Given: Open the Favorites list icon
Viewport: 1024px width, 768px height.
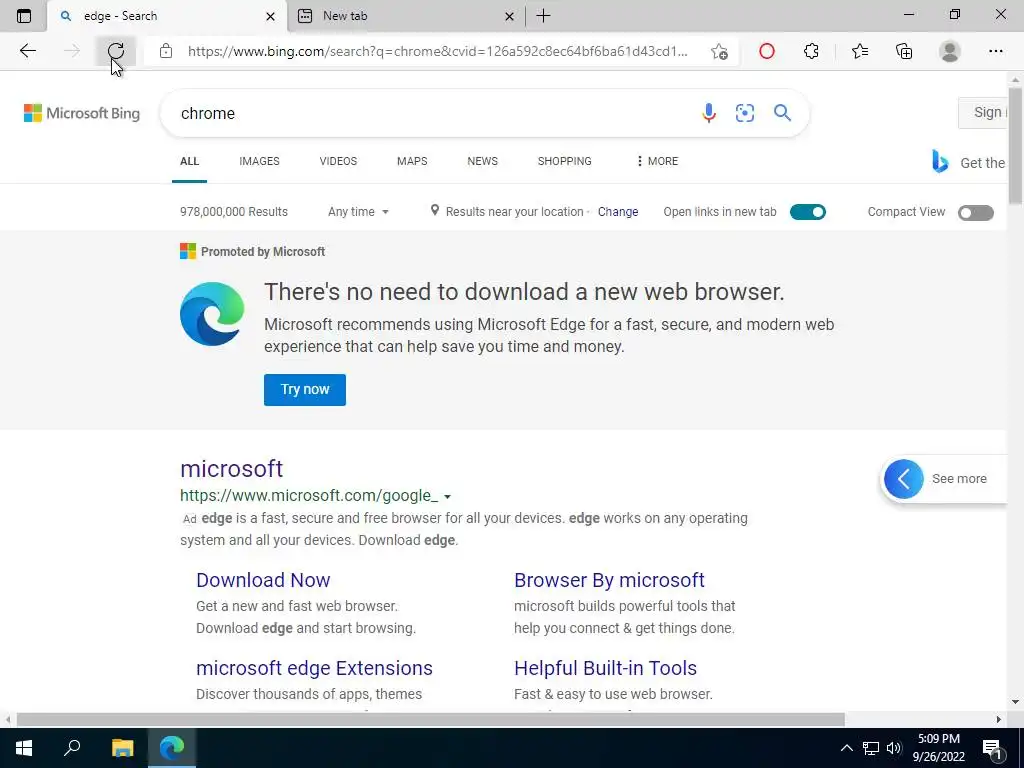Looking at the screenshot, I should (x=860, y=51).
